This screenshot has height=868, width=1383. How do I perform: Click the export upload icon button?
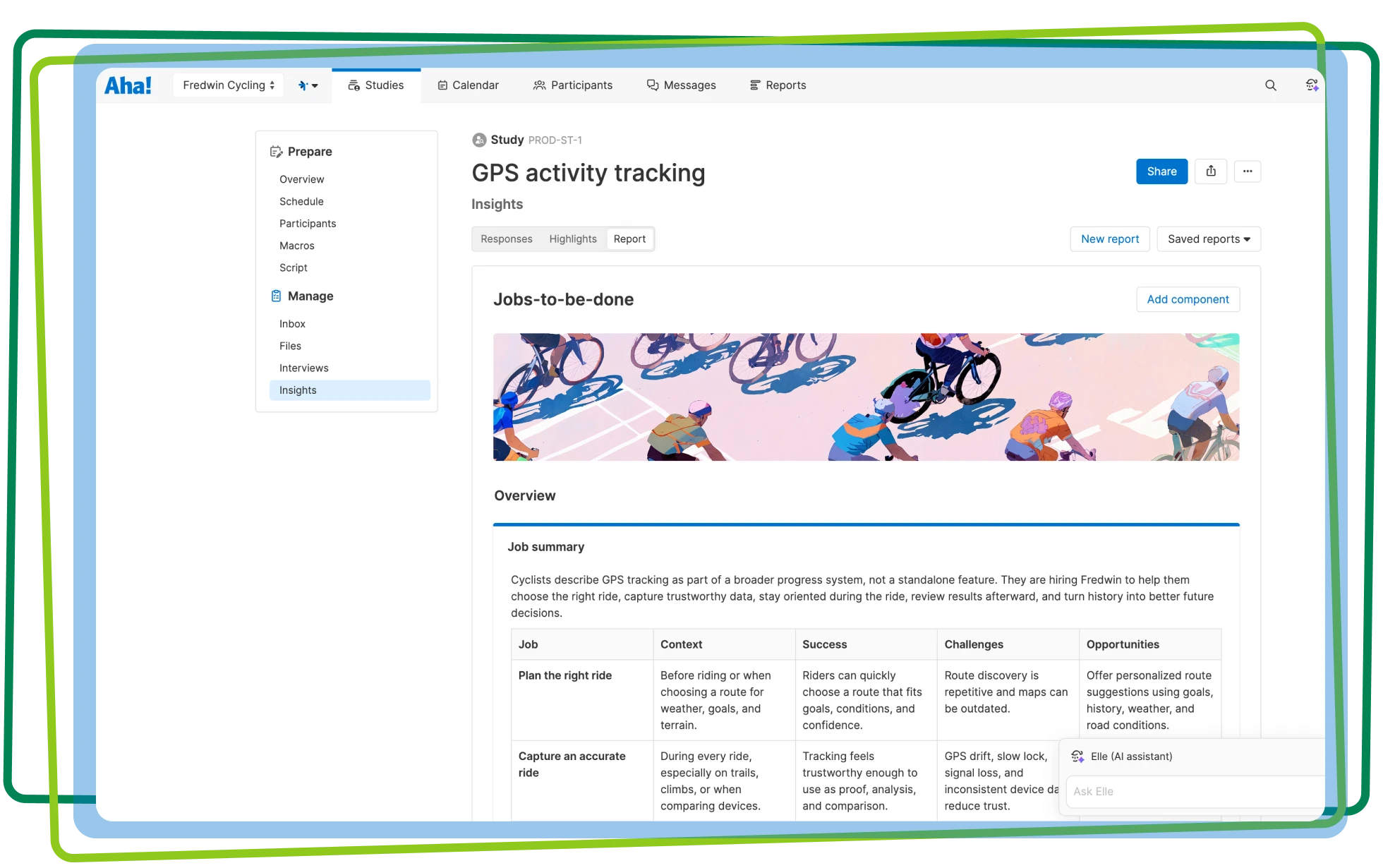(x=1211, y=171)
